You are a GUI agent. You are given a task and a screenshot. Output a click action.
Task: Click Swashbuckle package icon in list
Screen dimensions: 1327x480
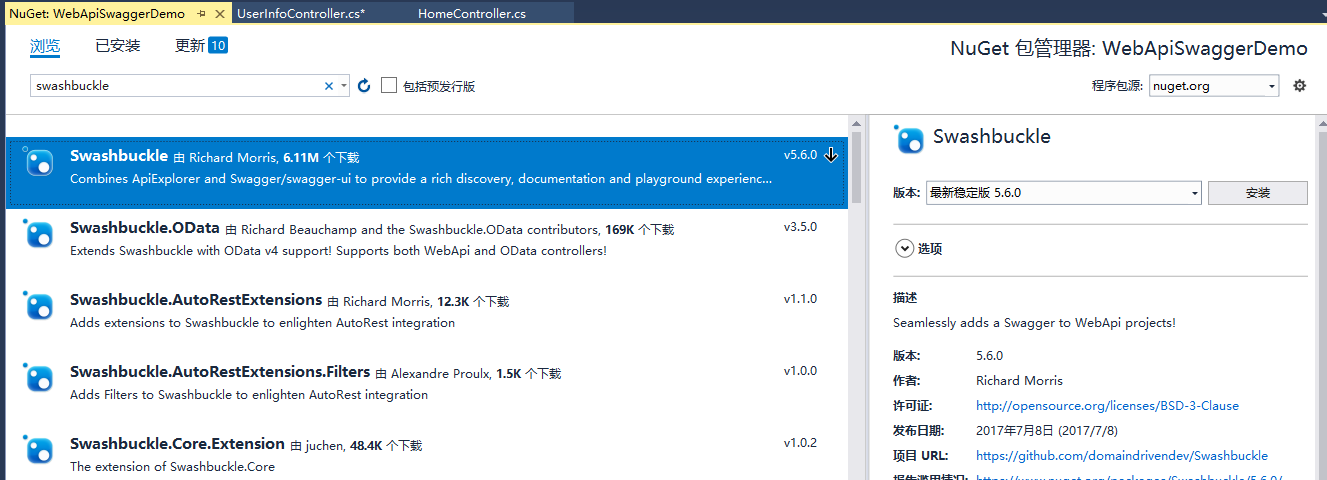tap(38, 163)
